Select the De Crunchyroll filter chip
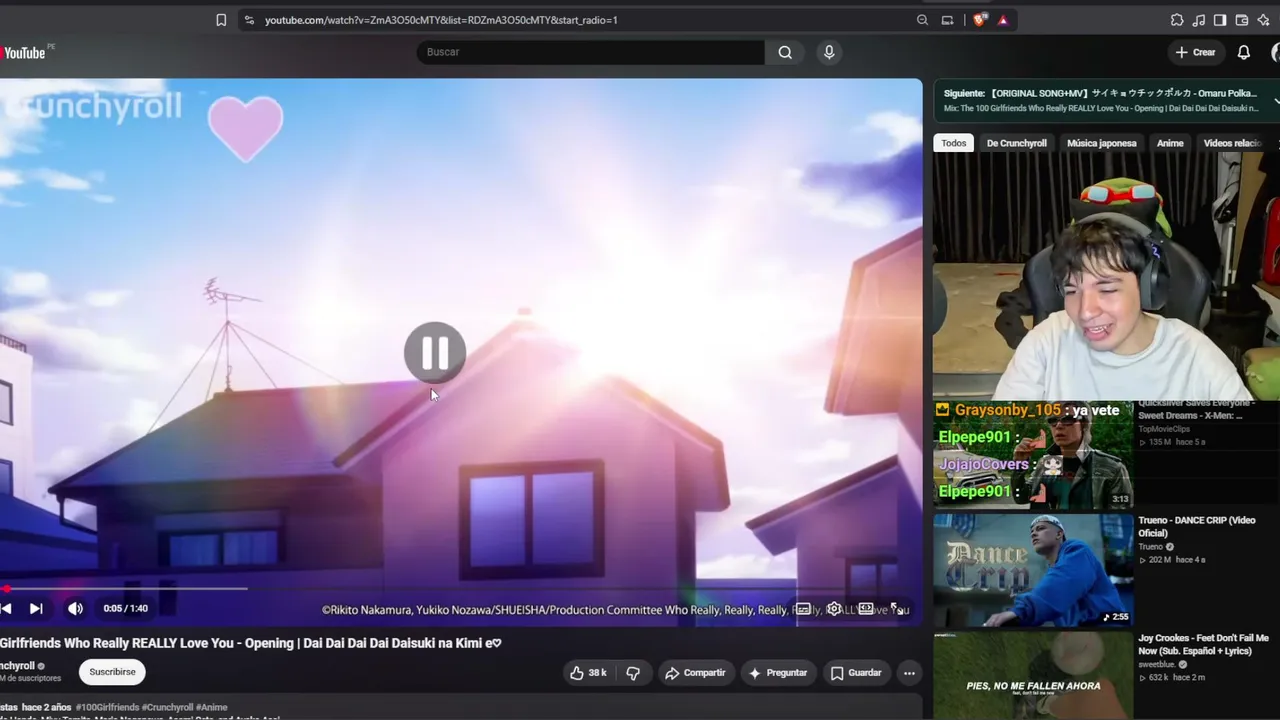The width and height of the screenshot is (1280, 720). 1017,143
